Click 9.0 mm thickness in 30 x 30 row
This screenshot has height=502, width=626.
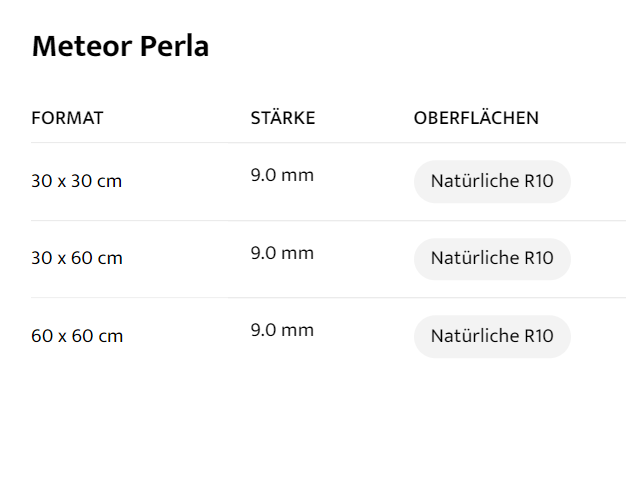pyautogui.click(x=282, y=175)
